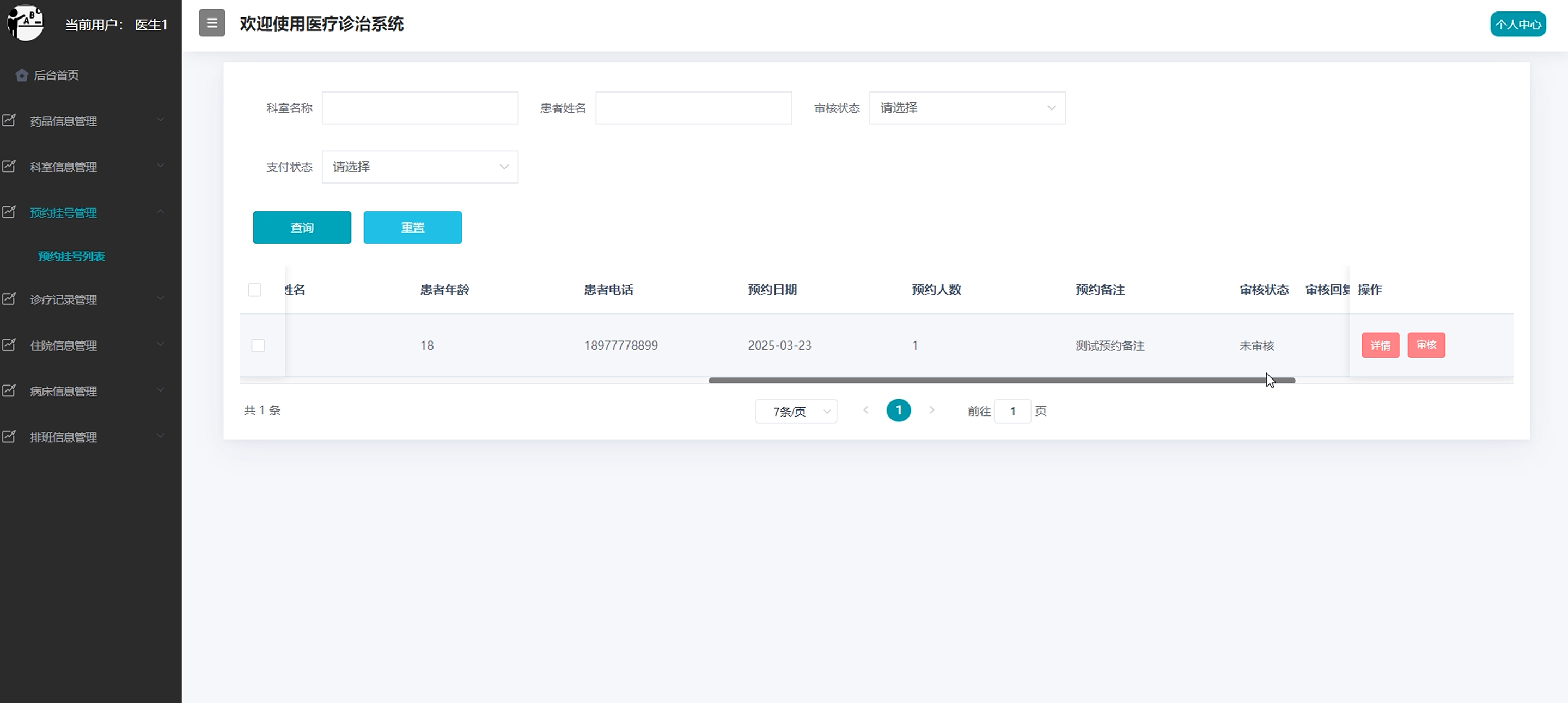Open the 7条/页 page size selector
Viewport: 1568px width, 703px height.
tap(796, 412)
